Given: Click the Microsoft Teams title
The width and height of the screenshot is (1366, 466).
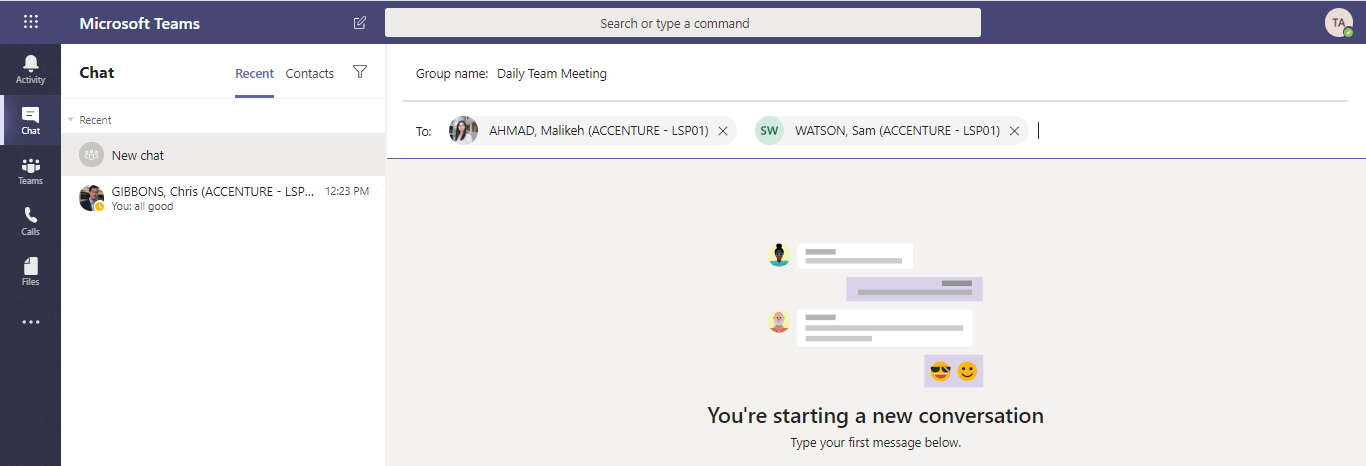Looking at the screenshot, I should [140, 23].
